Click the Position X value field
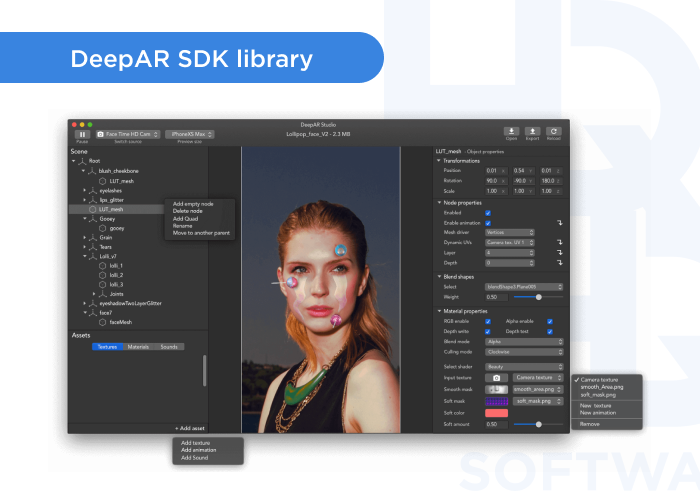 (x=496, y=171)
